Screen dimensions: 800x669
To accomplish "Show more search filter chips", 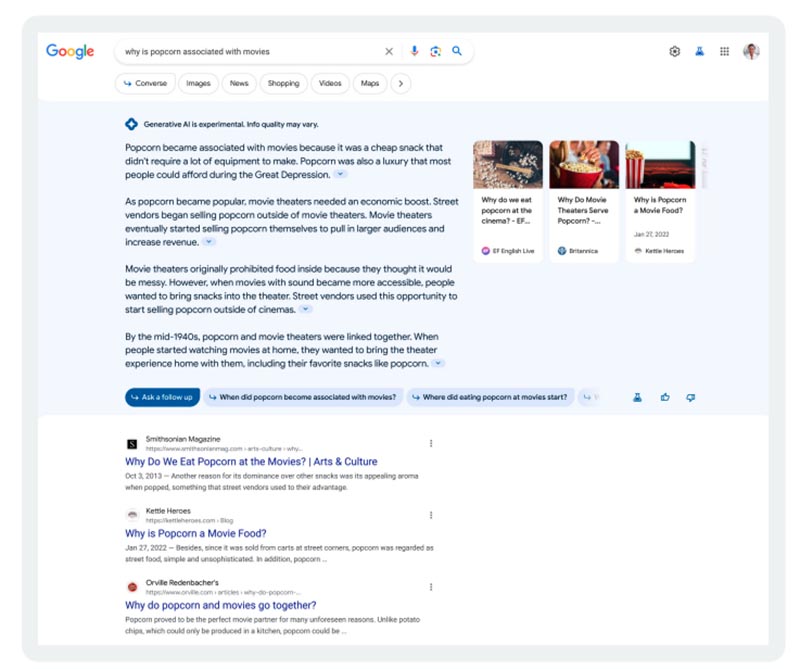I will (x=400, y=84).
